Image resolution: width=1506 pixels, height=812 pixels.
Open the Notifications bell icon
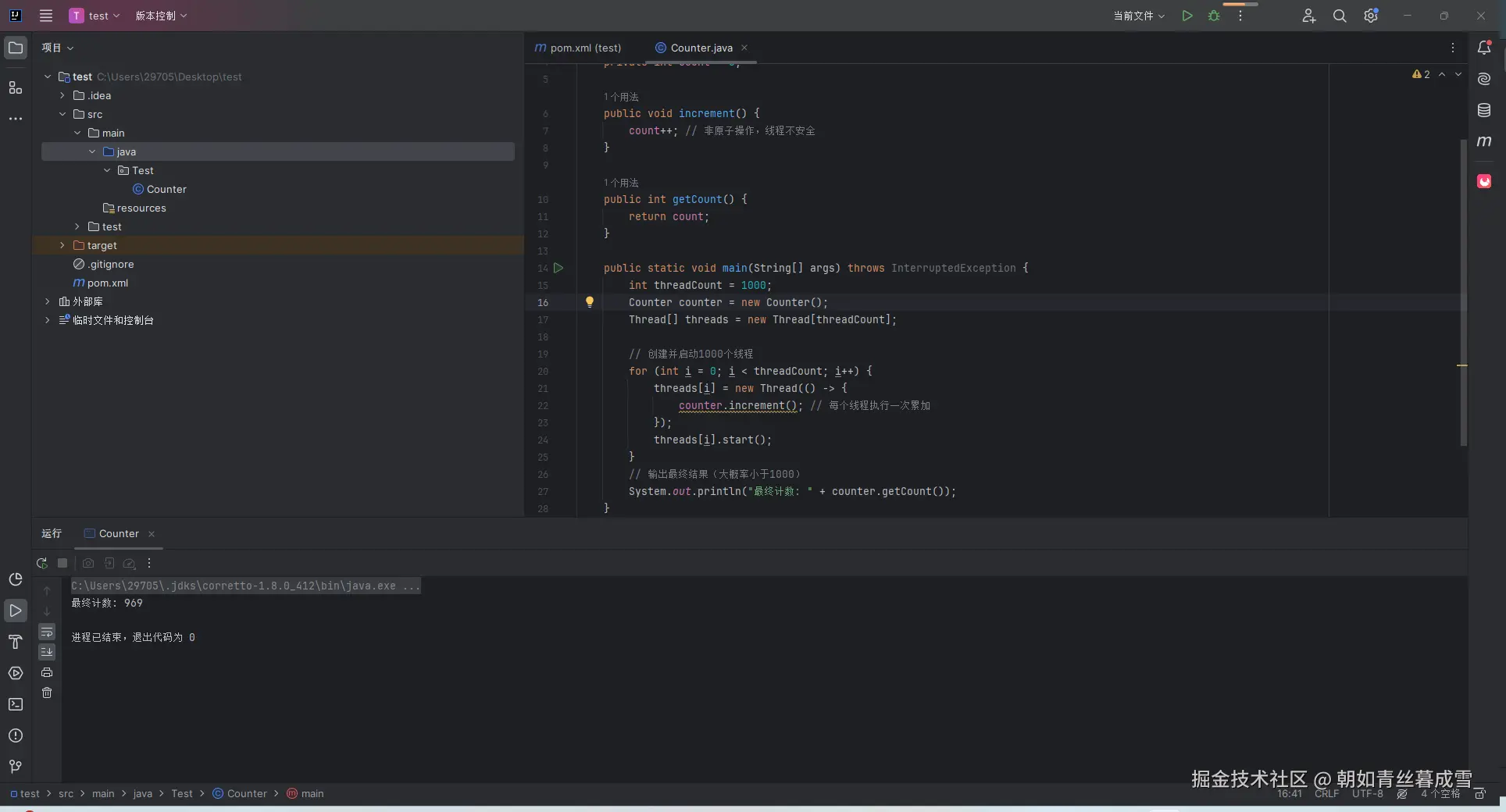1484,48
